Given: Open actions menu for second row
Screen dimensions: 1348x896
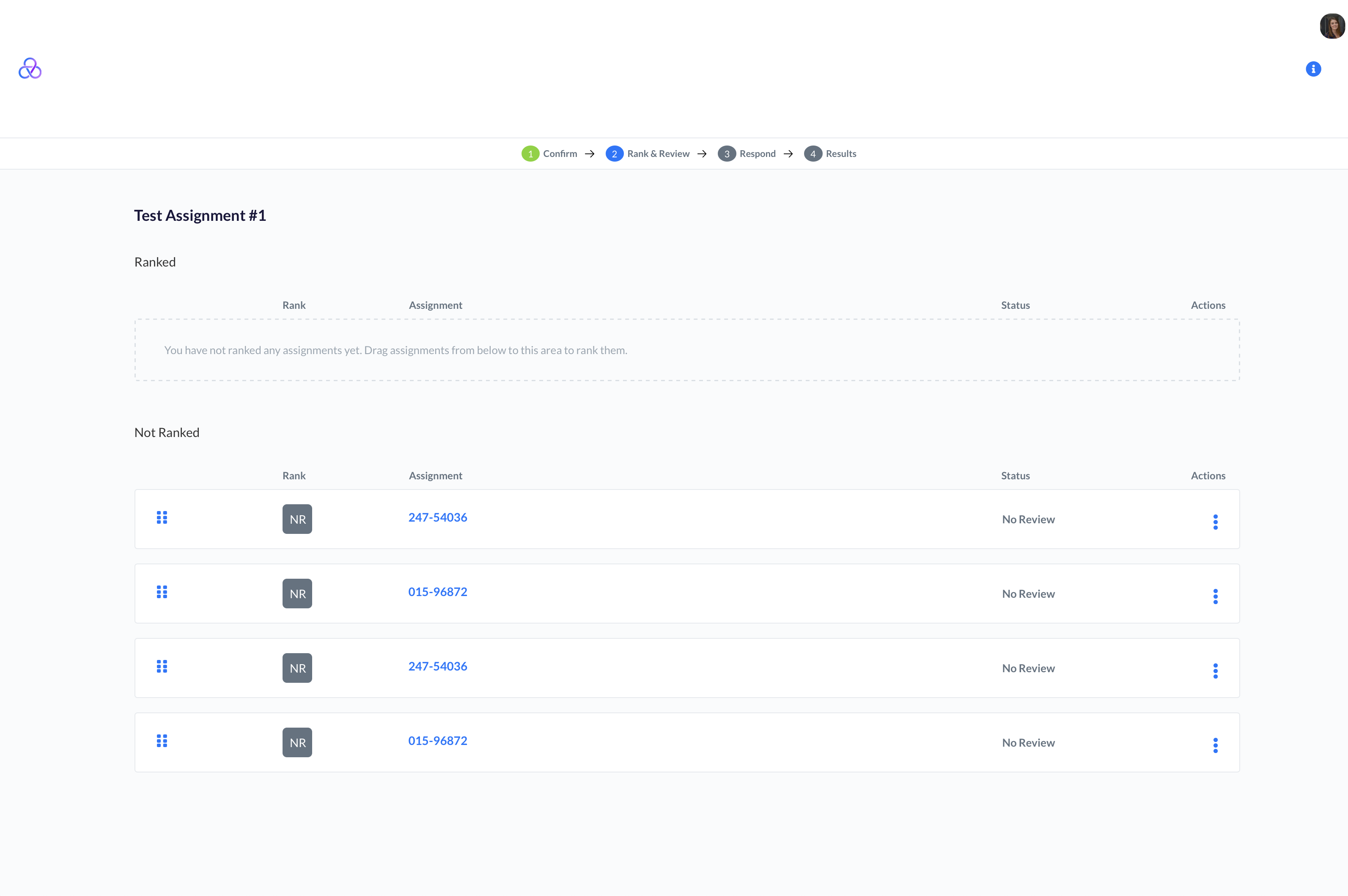Looking at the screenshot, I should (x=1215, y=596).
